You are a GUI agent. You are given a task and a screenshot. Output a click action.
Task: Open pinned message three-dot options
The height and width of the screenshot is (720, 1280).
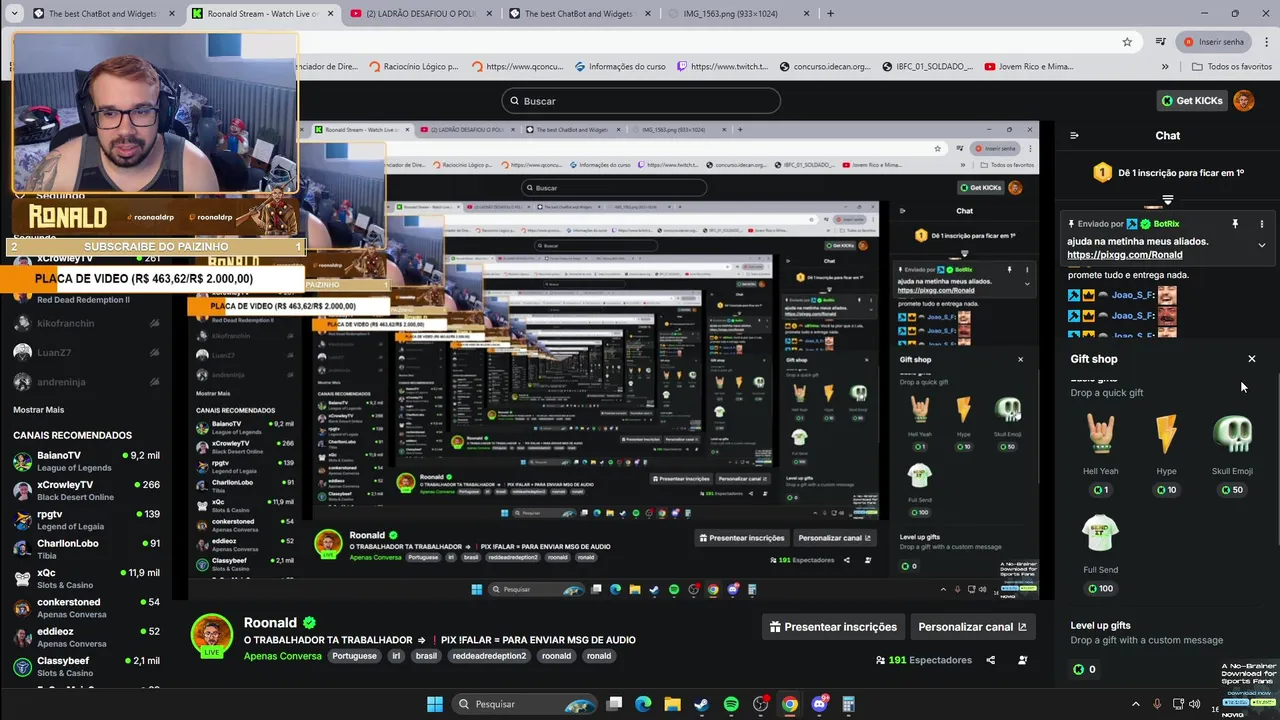click(x=1261, y=224)
